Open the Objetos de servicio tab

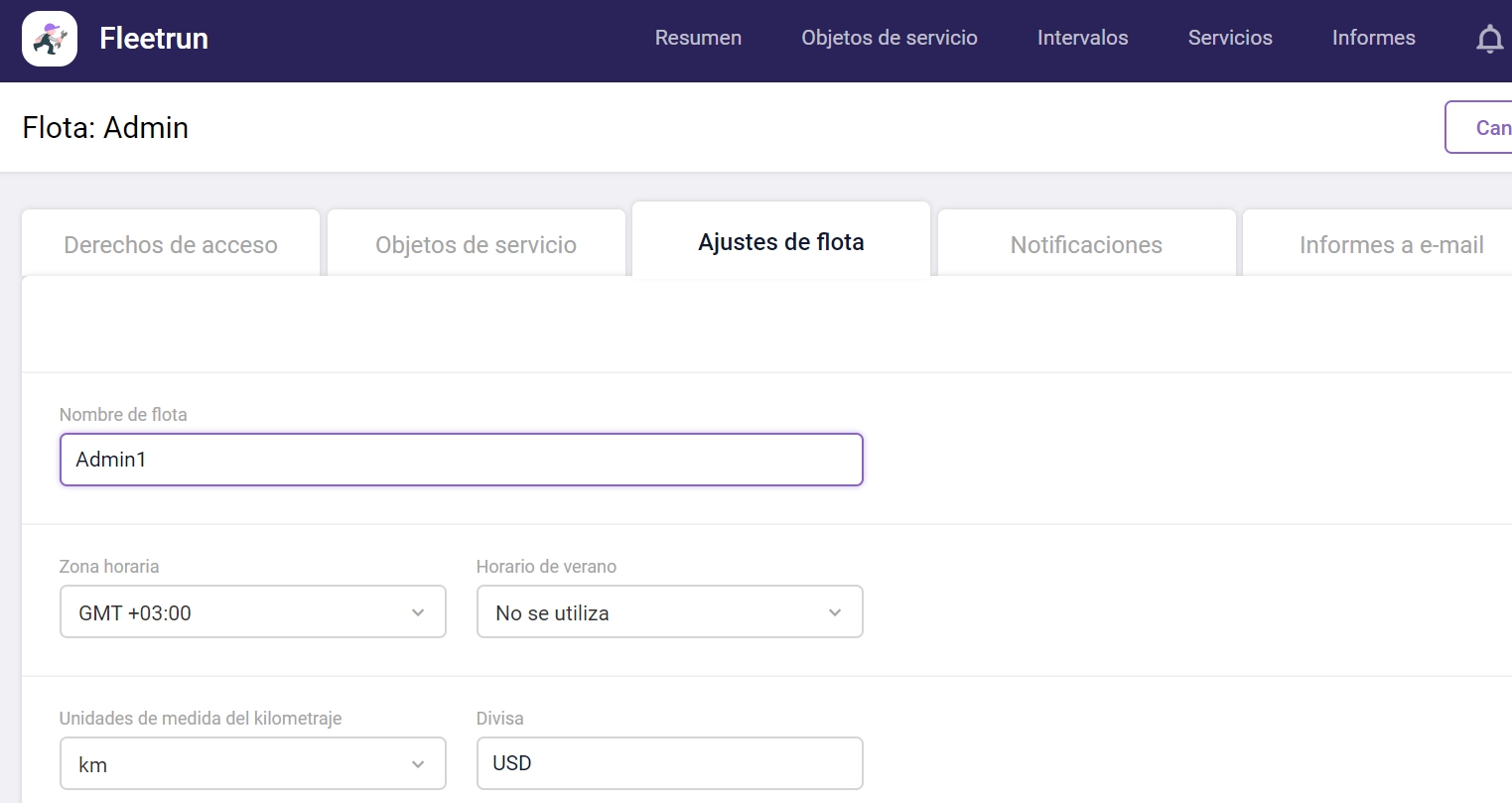coord(476,244)
